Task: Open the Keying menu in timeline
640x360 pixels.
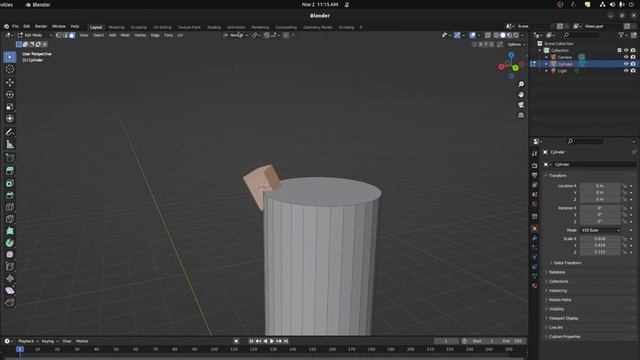Action: [x=49, y=341]
